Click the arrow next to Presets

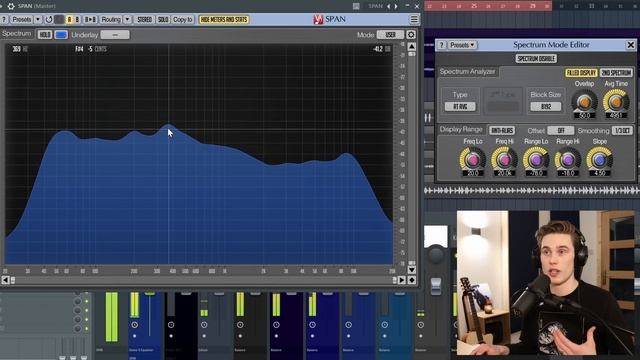coord(38,20)
